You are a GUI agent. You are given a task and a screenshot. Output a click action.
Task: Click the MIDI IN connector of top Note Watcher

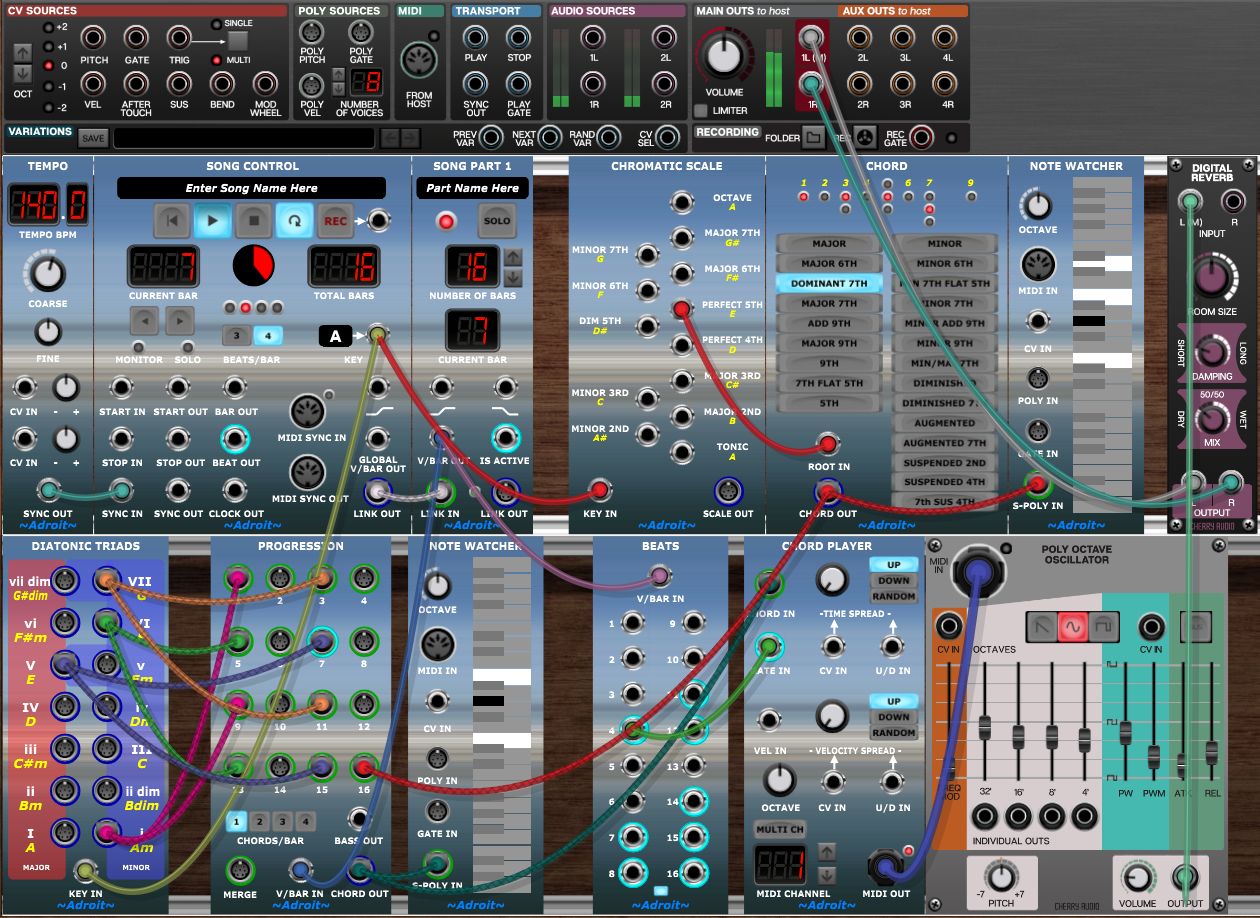click(x=1038, y=265)
